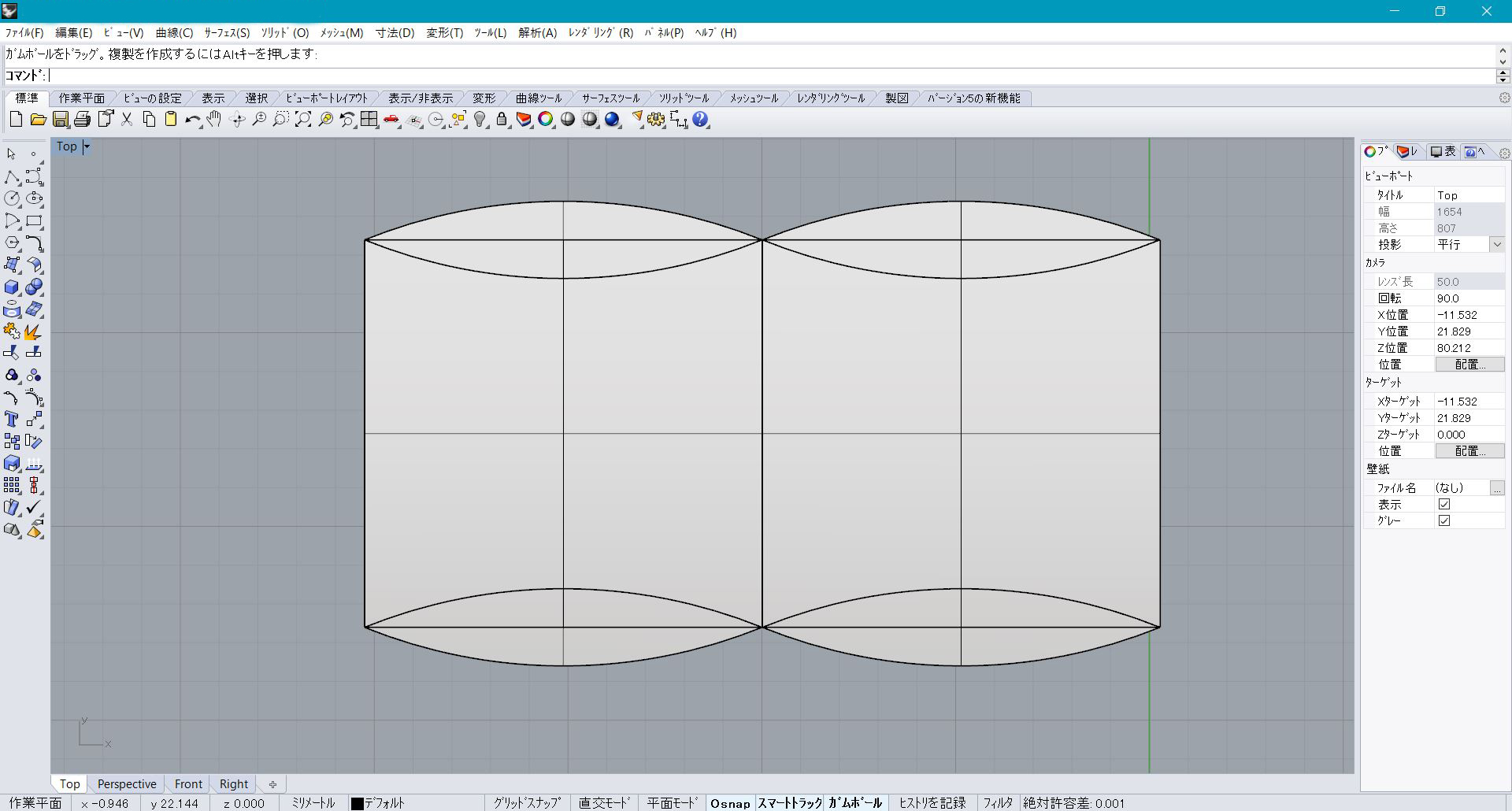The image size is (1512, 811).
Task: Switch to the 作業平面 toolbar tab
Action: click(81, 98)
